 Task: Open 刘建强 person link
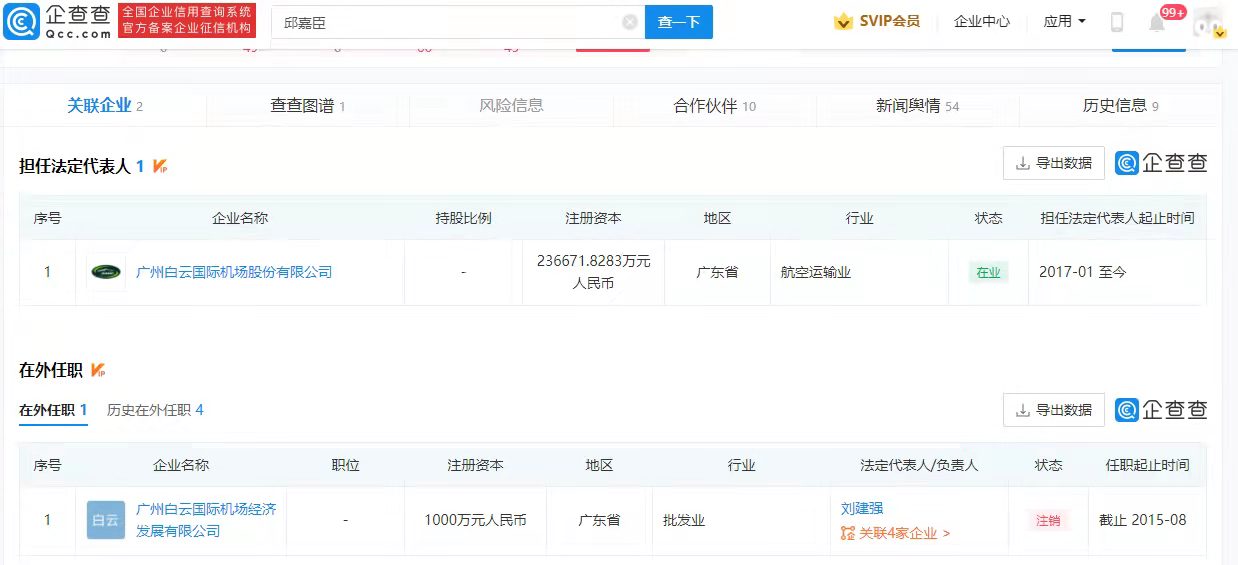862,509
